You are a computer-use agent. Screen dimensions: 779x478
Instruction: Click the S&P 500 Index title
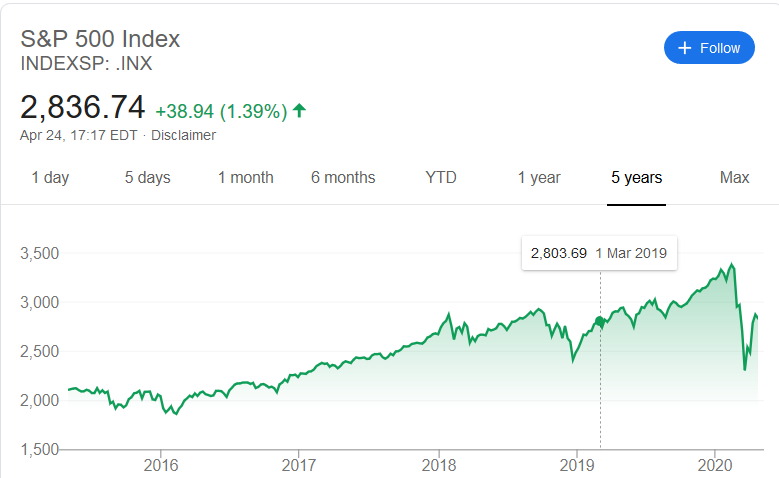click(x=100, y=39)
